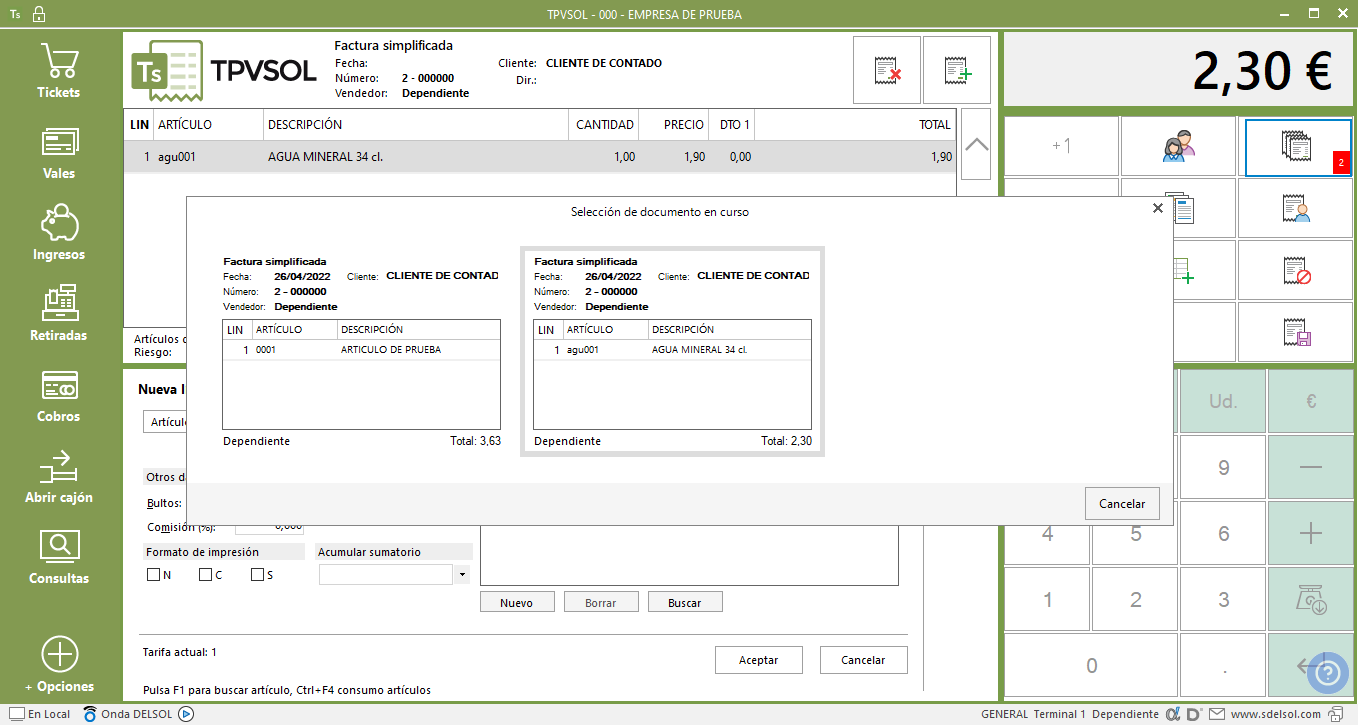Click Cancelar in document selection dialog
Screen dimensions: 1358x725
(x=1122, y=504)
